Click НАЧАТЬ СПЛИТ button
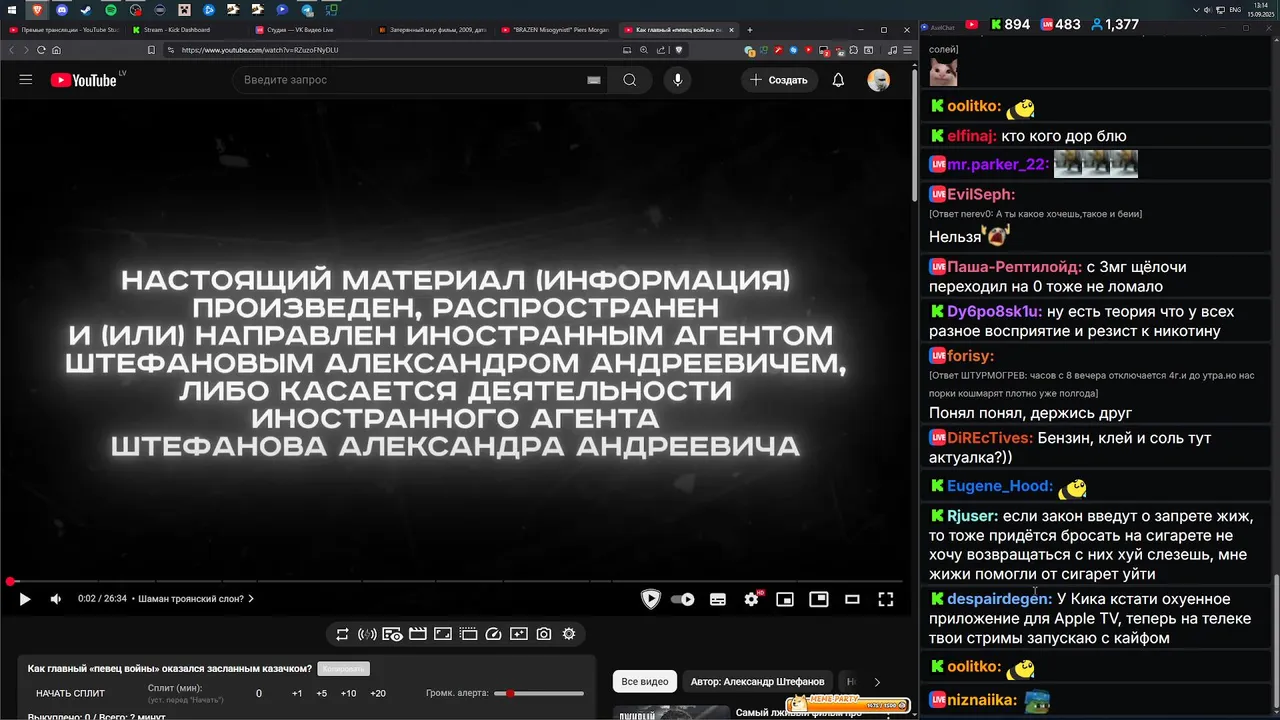The height and width of the screenshot is (720, 1280). (70, 693)
